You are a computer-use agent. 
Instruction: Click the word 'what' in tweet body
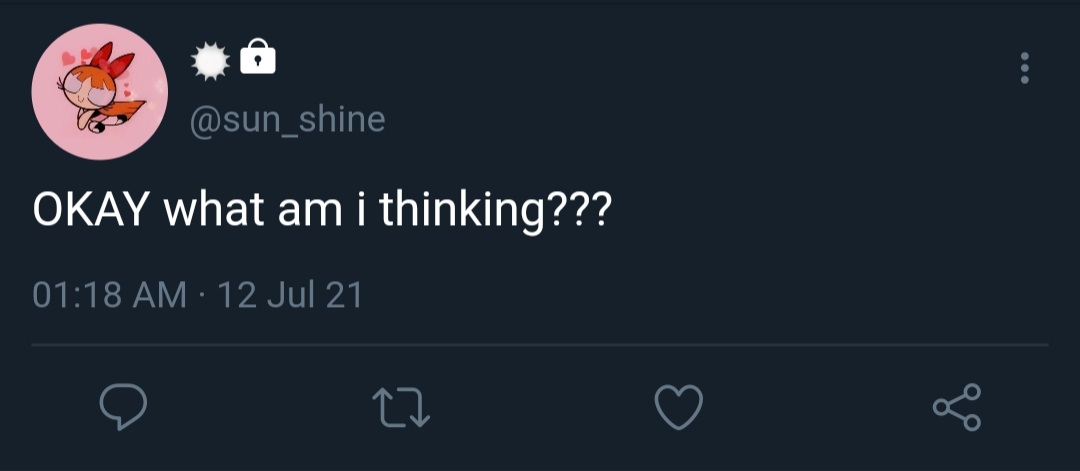pyautogui.click(x=214, y=209)
